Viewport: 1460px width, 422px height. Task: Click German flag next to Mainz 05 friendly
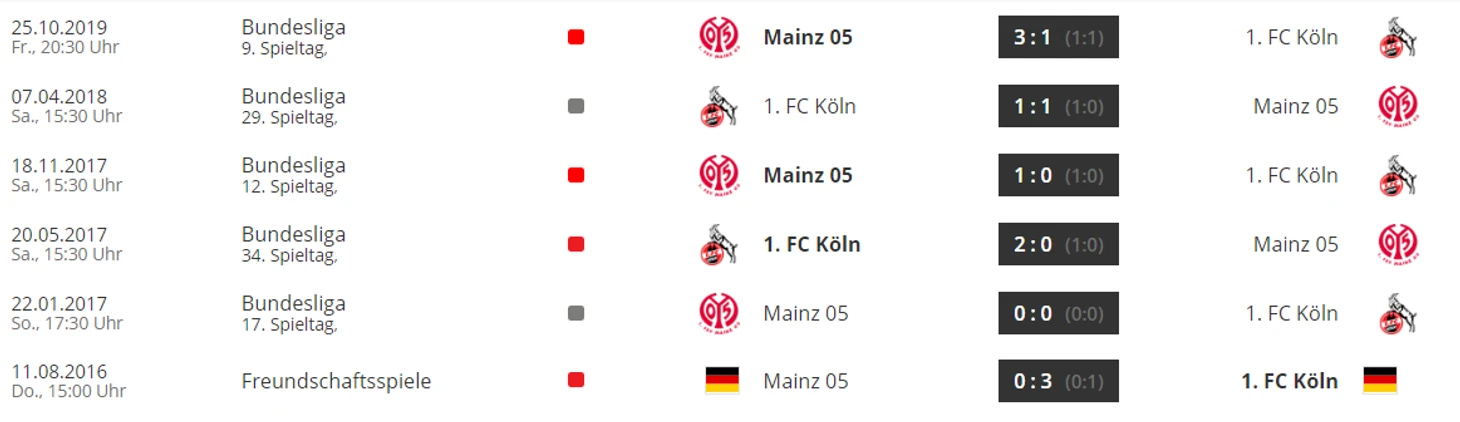coord(722,381)
